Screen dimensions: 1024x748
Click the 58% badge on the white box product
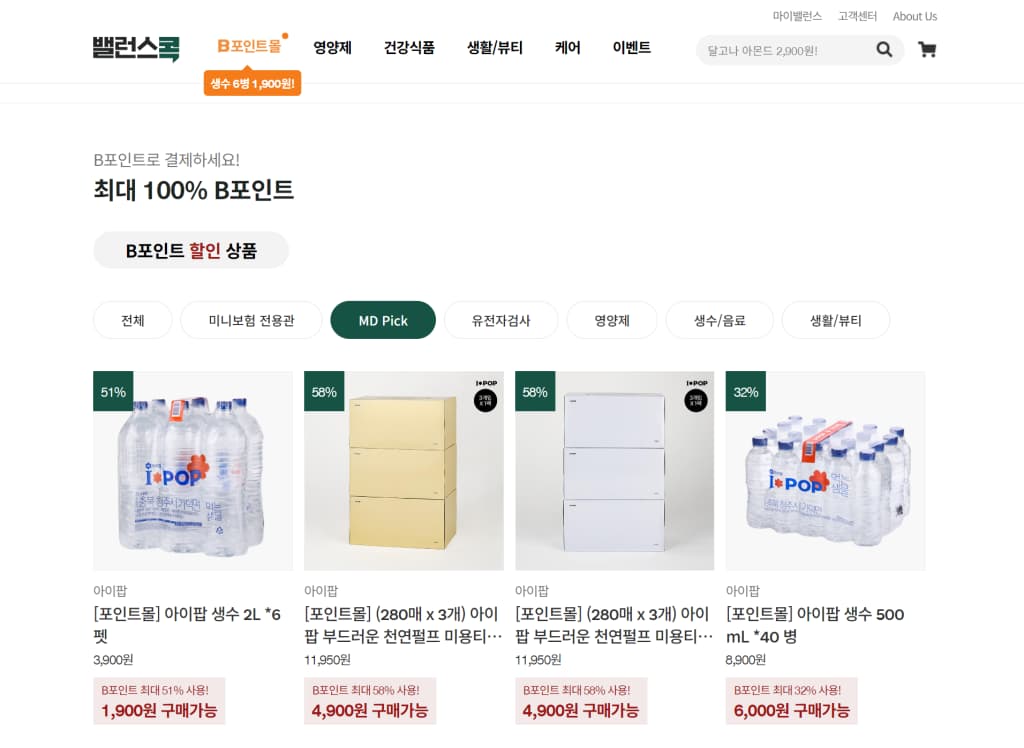534,392
